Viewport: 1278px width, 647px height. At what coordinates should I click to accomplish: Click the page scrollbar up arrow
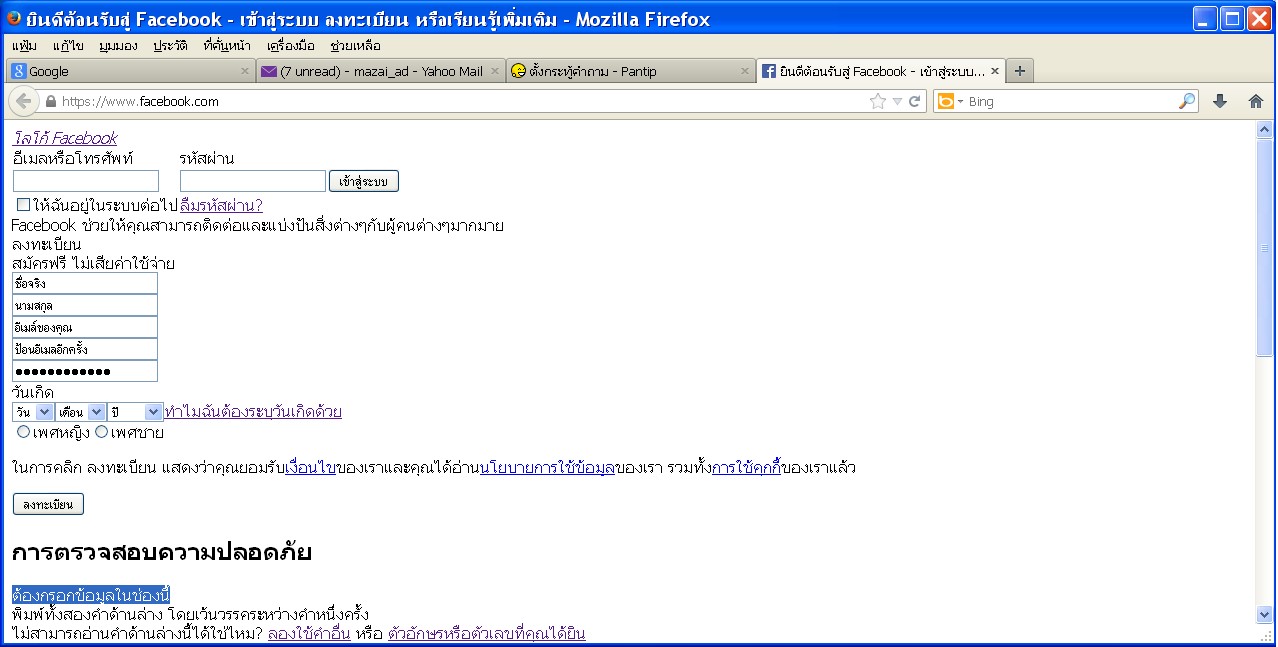pyautogui.click(x=1264, y=129)
